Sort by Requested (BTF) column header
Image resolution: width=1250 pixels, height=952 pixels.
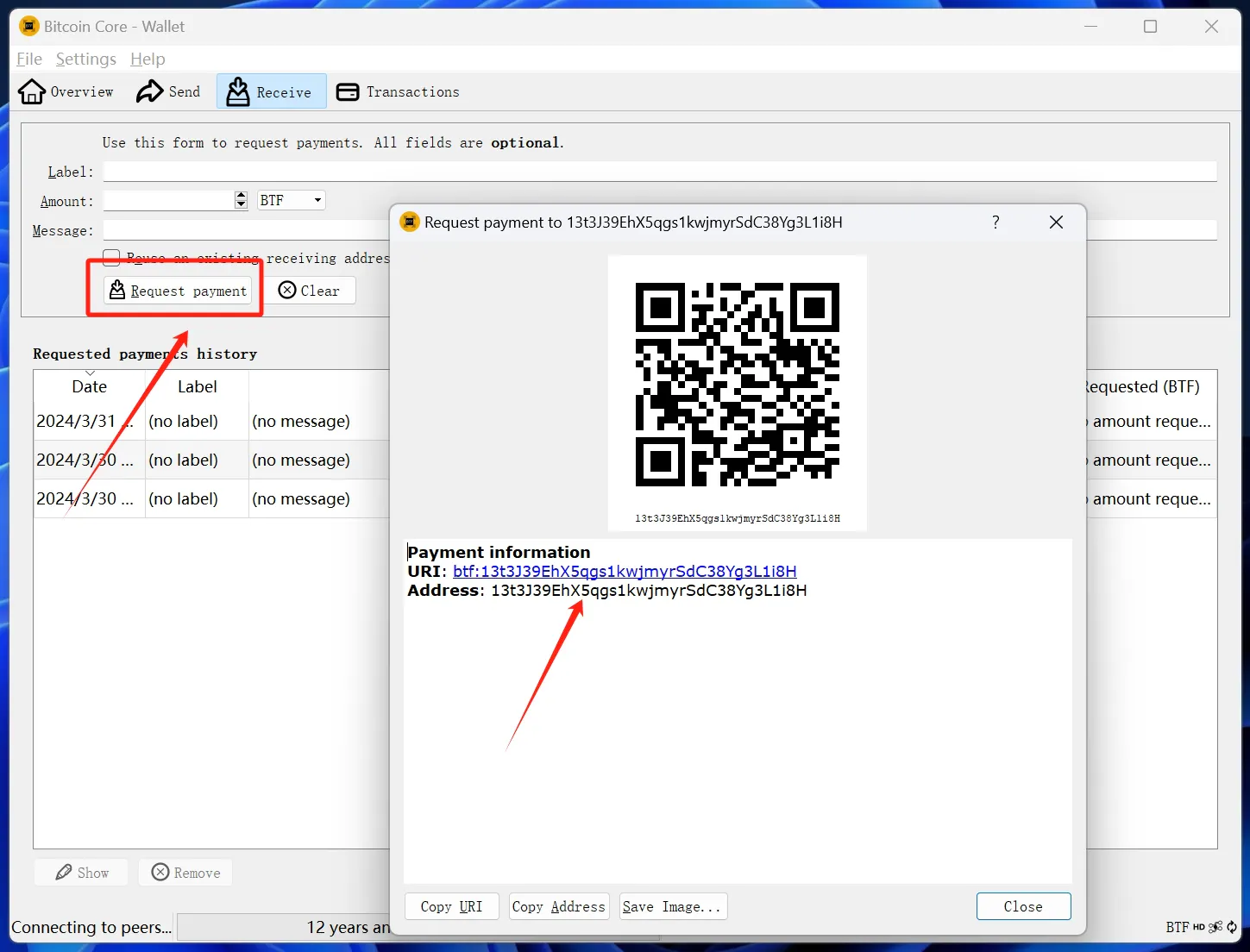click(1143, 386)
